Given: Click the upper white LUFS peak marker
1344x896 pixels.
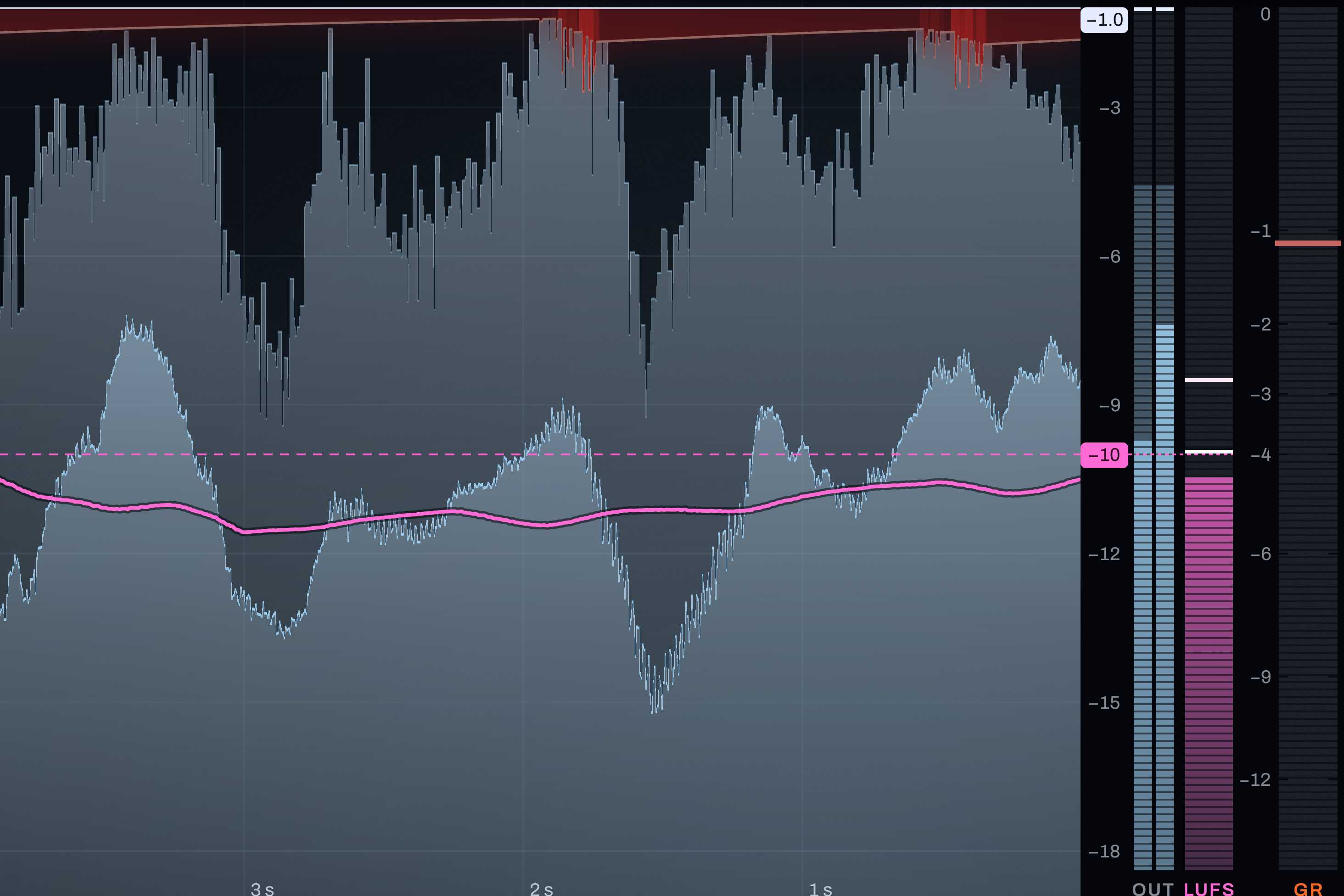Looking at the screenshot, I should (1209, 380).
